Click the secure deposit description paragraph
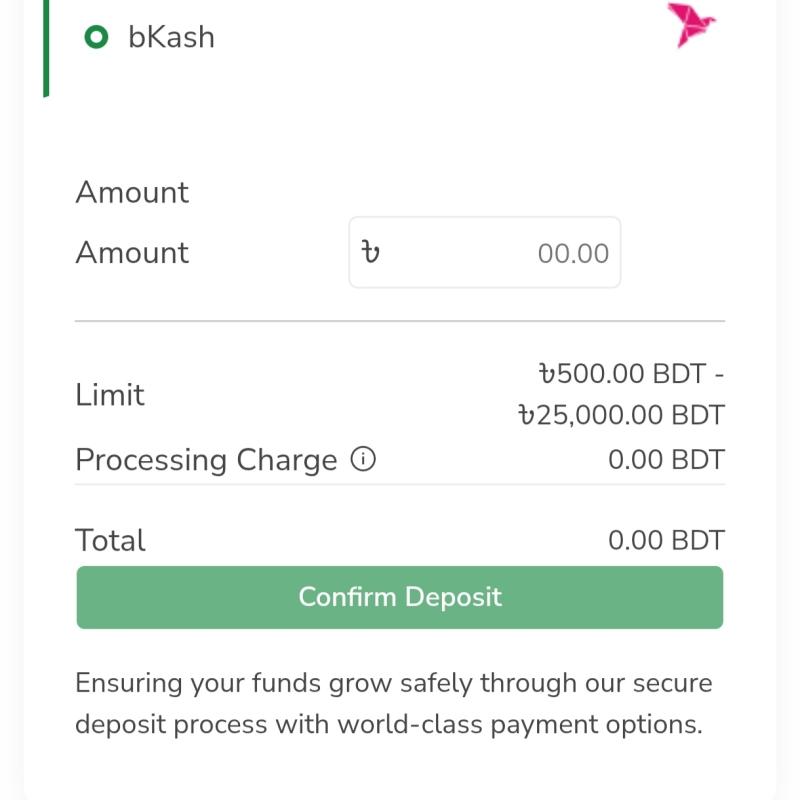Viewport: 800px width, 800px height. tap(393, 703)
